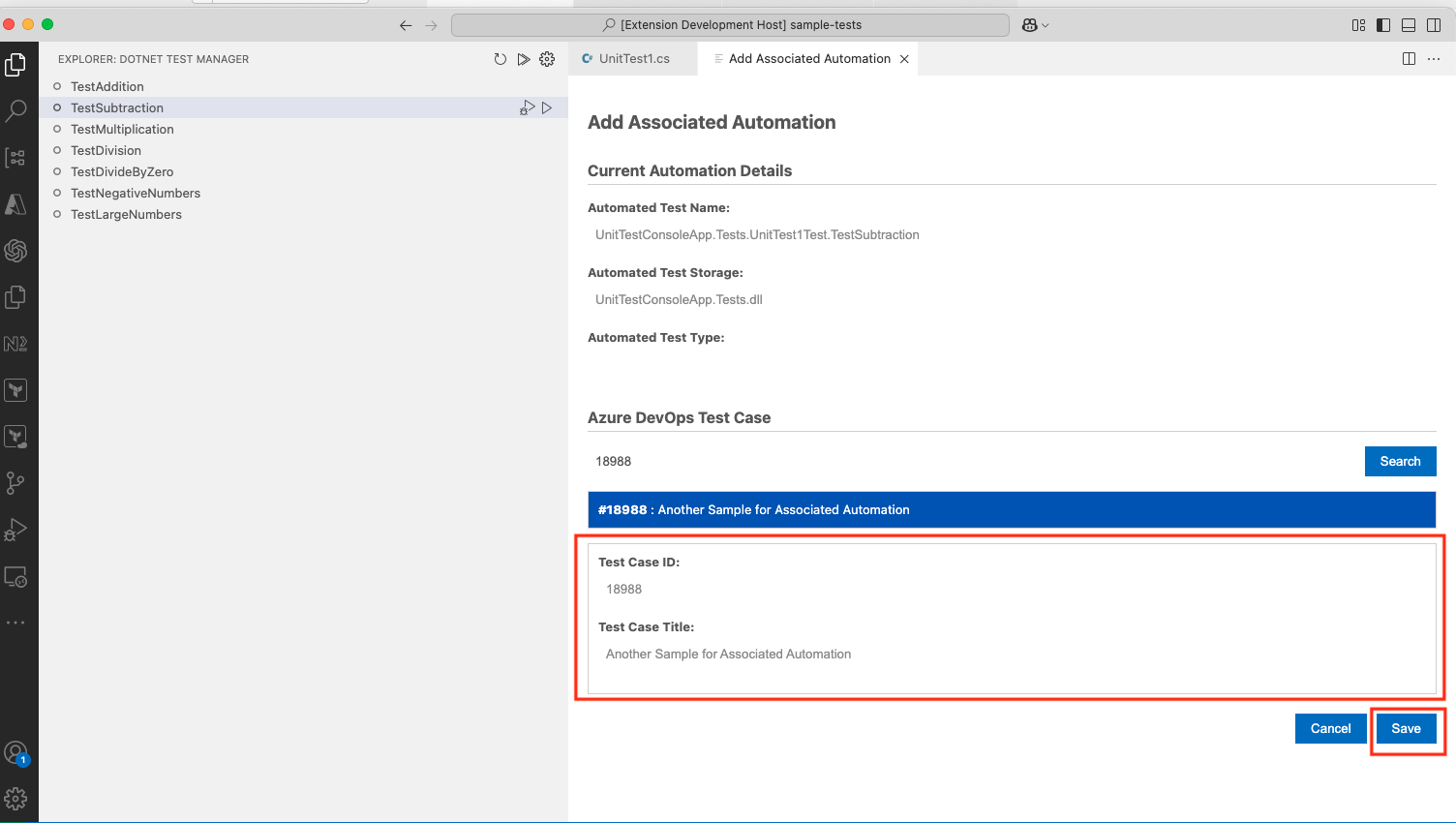Customize layout from title bar

coord(1359,25)
